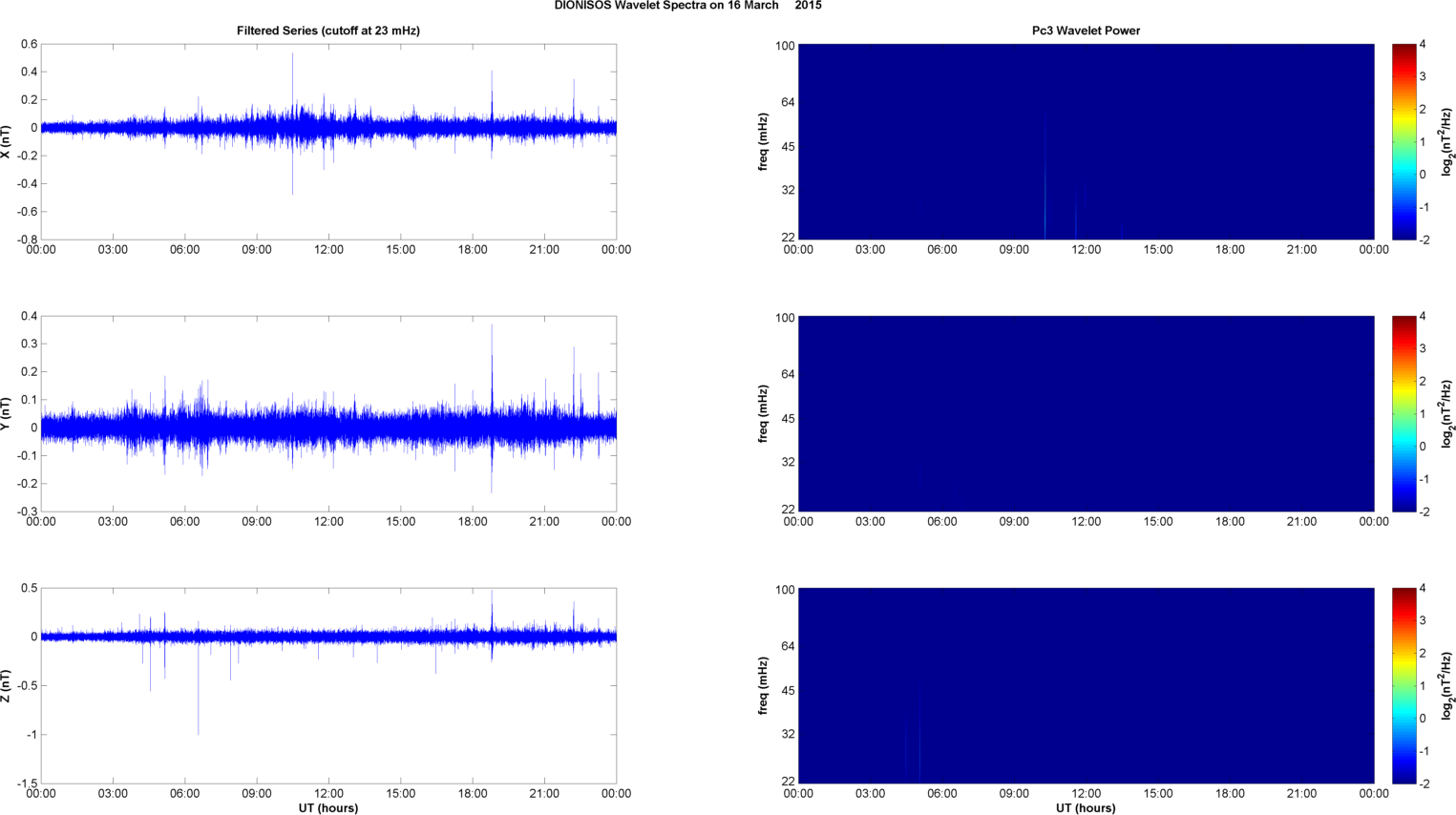Click the 'Y (nT)' axis label
1456x815 pixels.
7,413
